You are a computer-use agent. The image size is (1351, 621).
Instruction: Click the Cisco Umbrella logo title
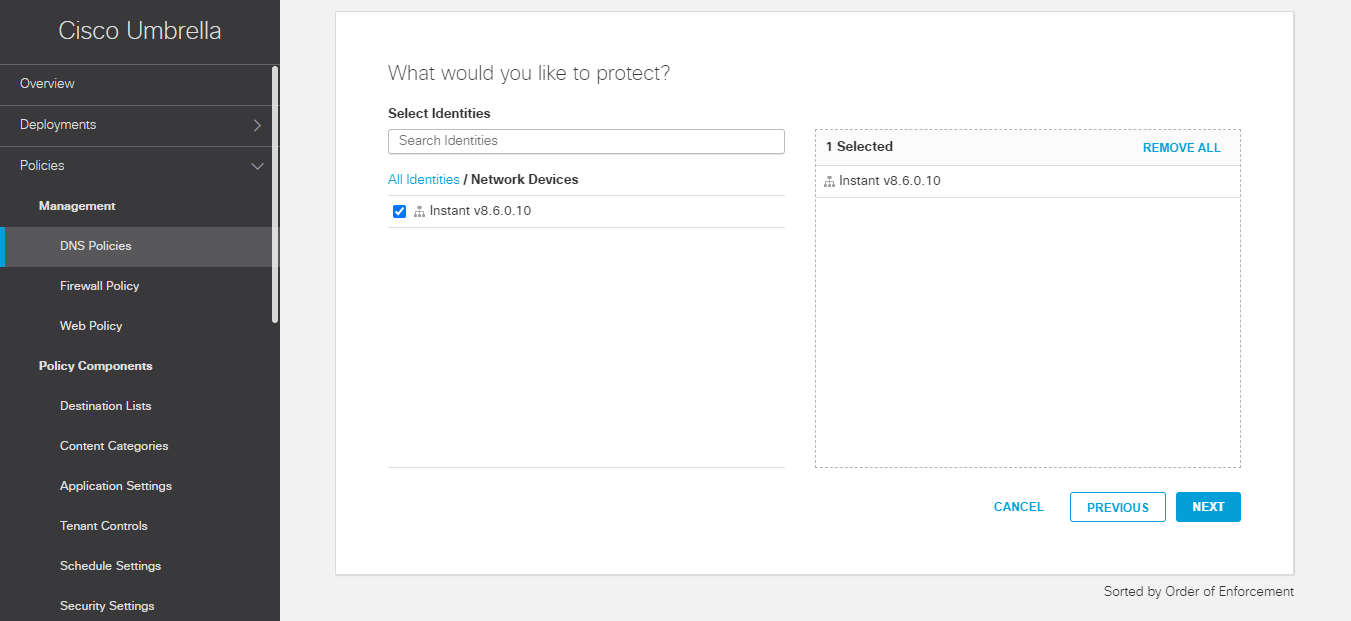(140, 31)
